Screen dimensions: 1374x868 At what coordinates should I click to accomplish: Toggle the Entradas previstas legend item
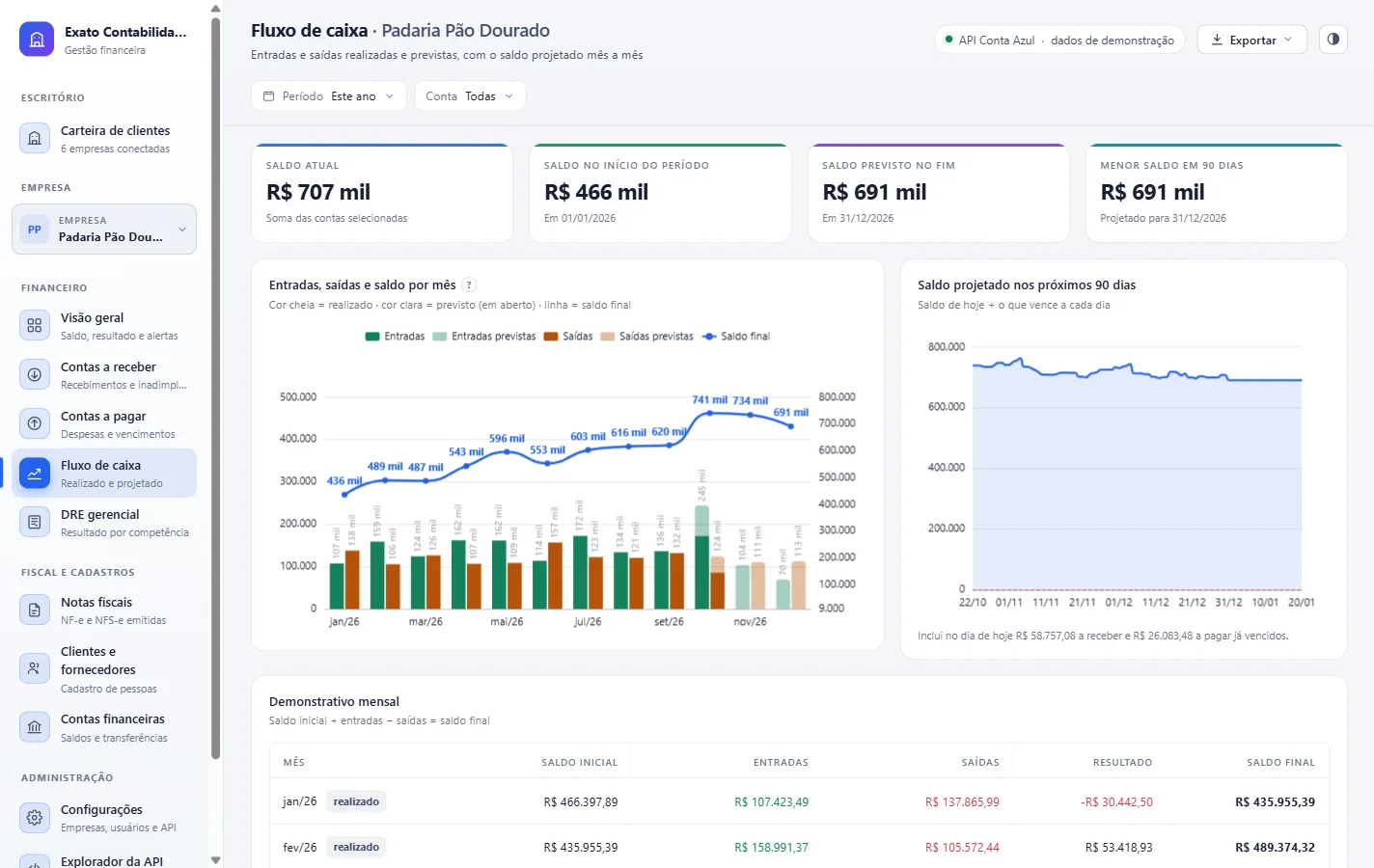tap(484, 337)
